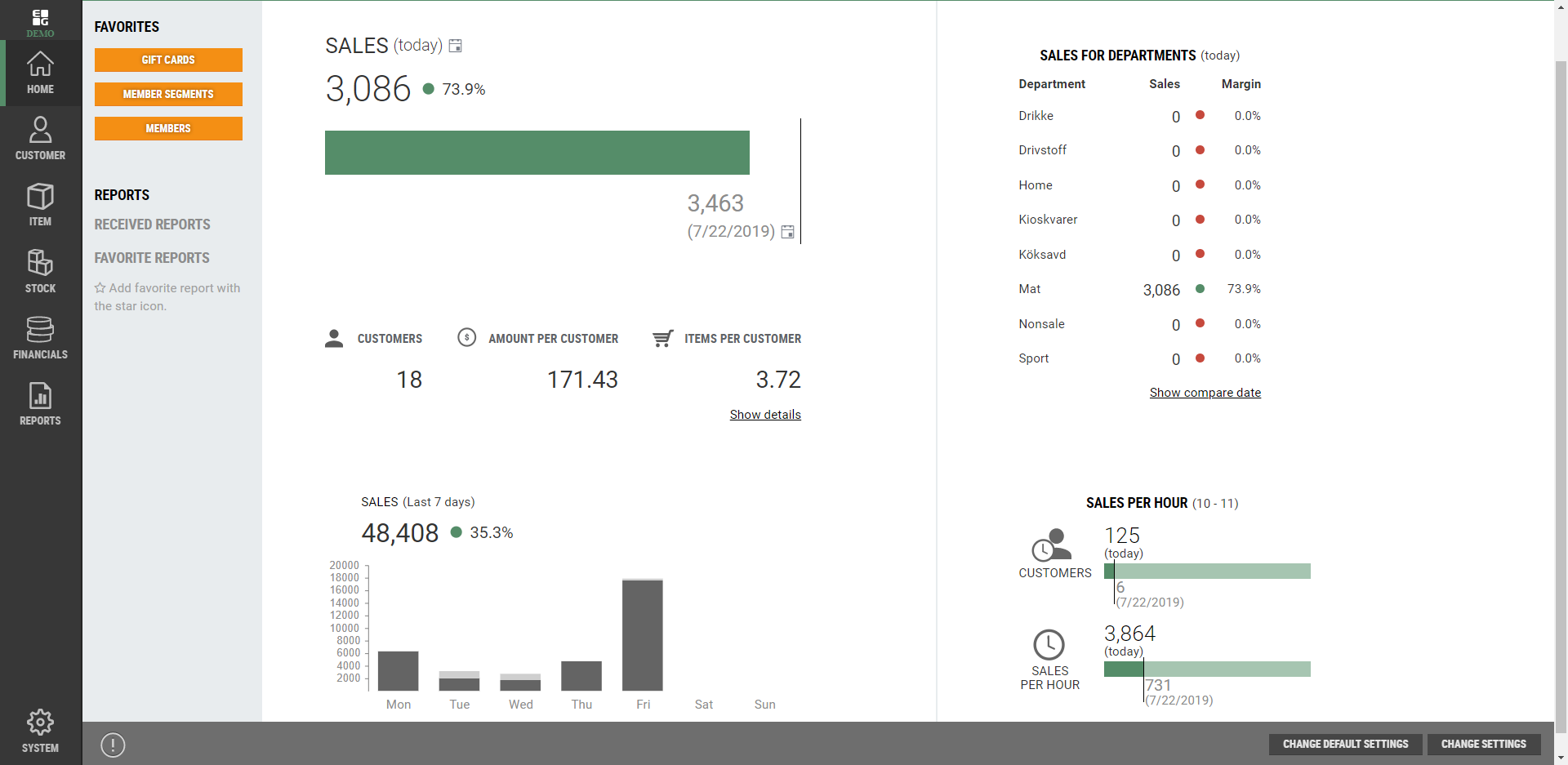Open the Reports sidebar icon
This screenshot has width=1568, height=765.
[40, 403]
